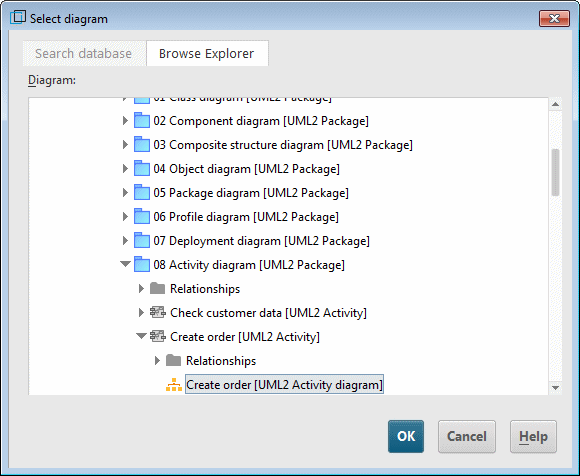Viewport: 580px width, 476px height.
Task: Click the scrollbar up arrow
Action: click(555, 104)
